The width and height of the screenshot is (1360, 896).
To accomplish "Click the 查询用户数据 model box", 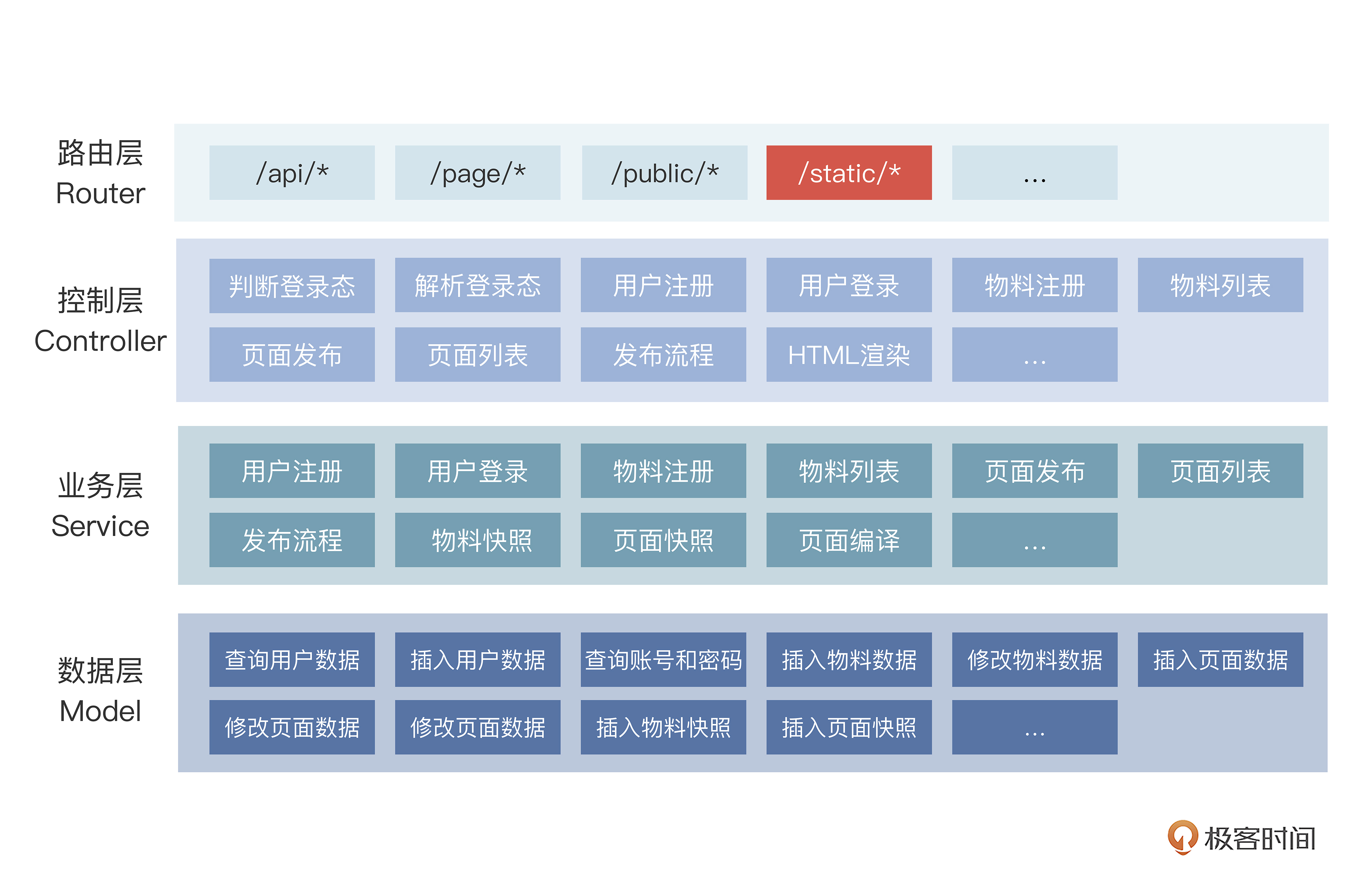I will pyautogui.click(x=292, y=659).
